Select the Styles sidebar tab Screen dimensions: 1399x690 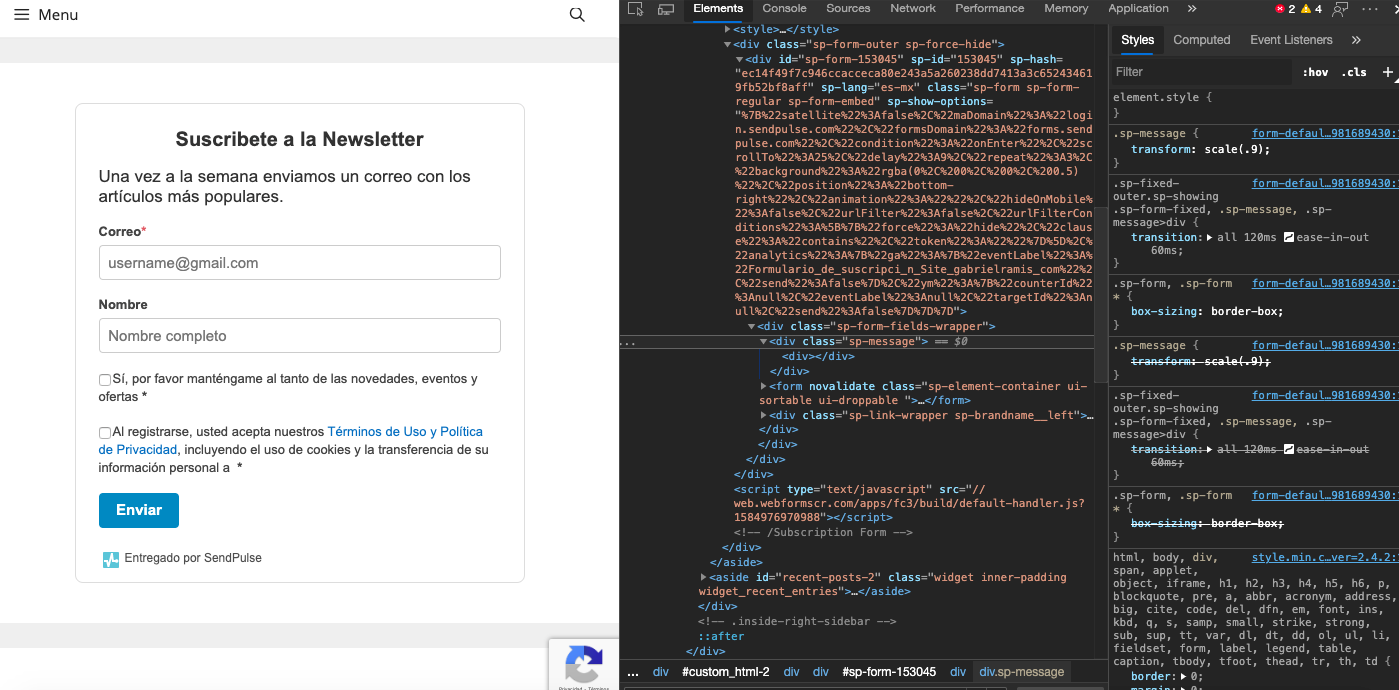point(1137,40)
